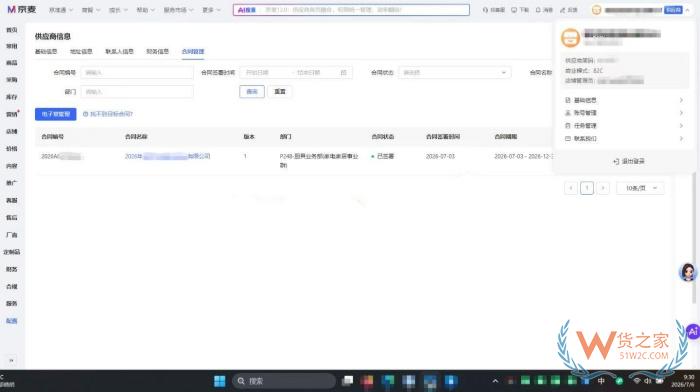Click the AI search box at top
This screenshot has width=700, height=392.
coord(351,10)
